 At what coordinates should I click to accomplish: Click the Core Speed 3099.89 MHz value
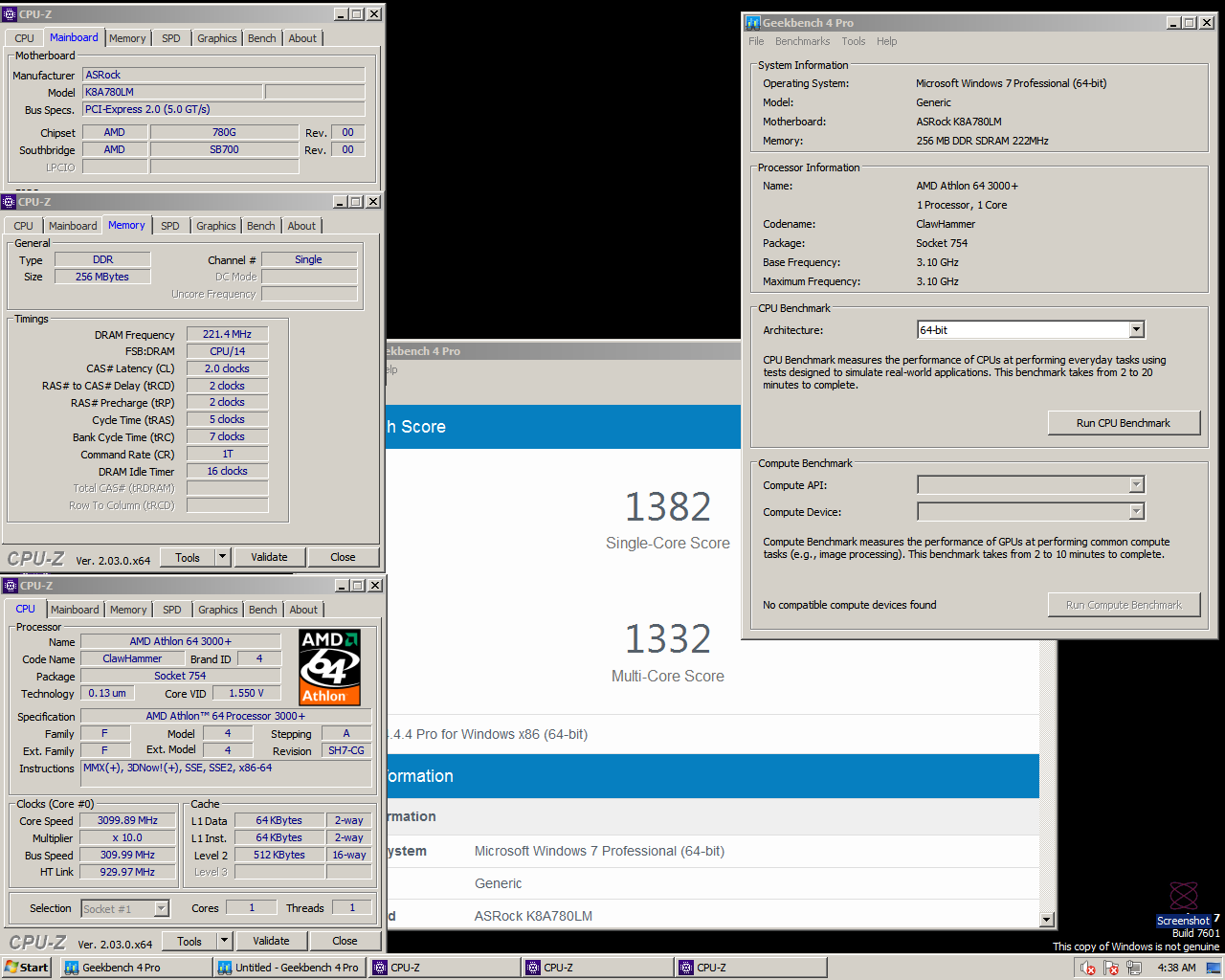coord(127,820)
